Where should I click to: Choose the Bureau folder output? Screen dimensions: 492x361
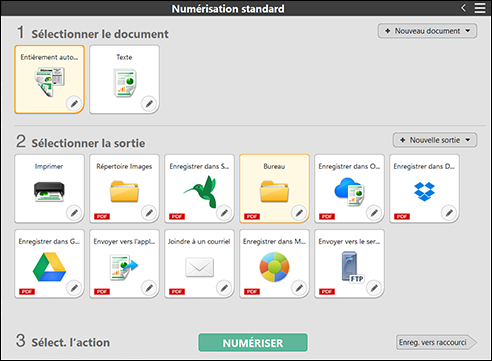274,188
